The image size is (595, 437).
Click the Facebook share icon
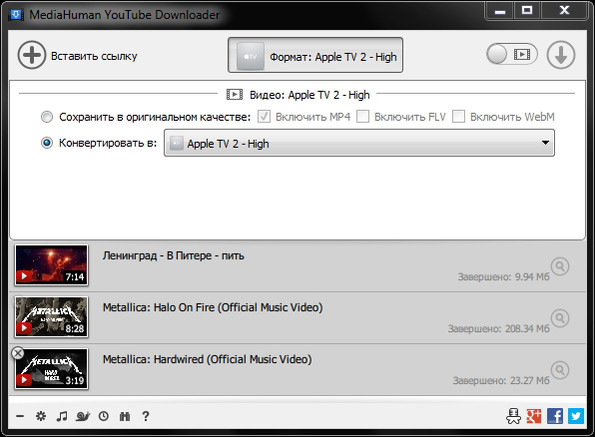[x=555, y=416]
